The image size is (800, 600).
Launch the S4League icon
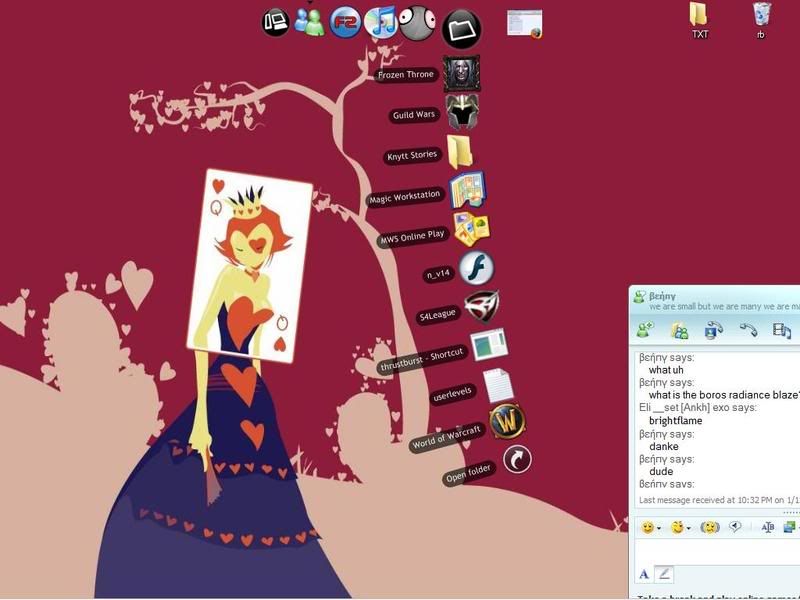click(482, 306)
